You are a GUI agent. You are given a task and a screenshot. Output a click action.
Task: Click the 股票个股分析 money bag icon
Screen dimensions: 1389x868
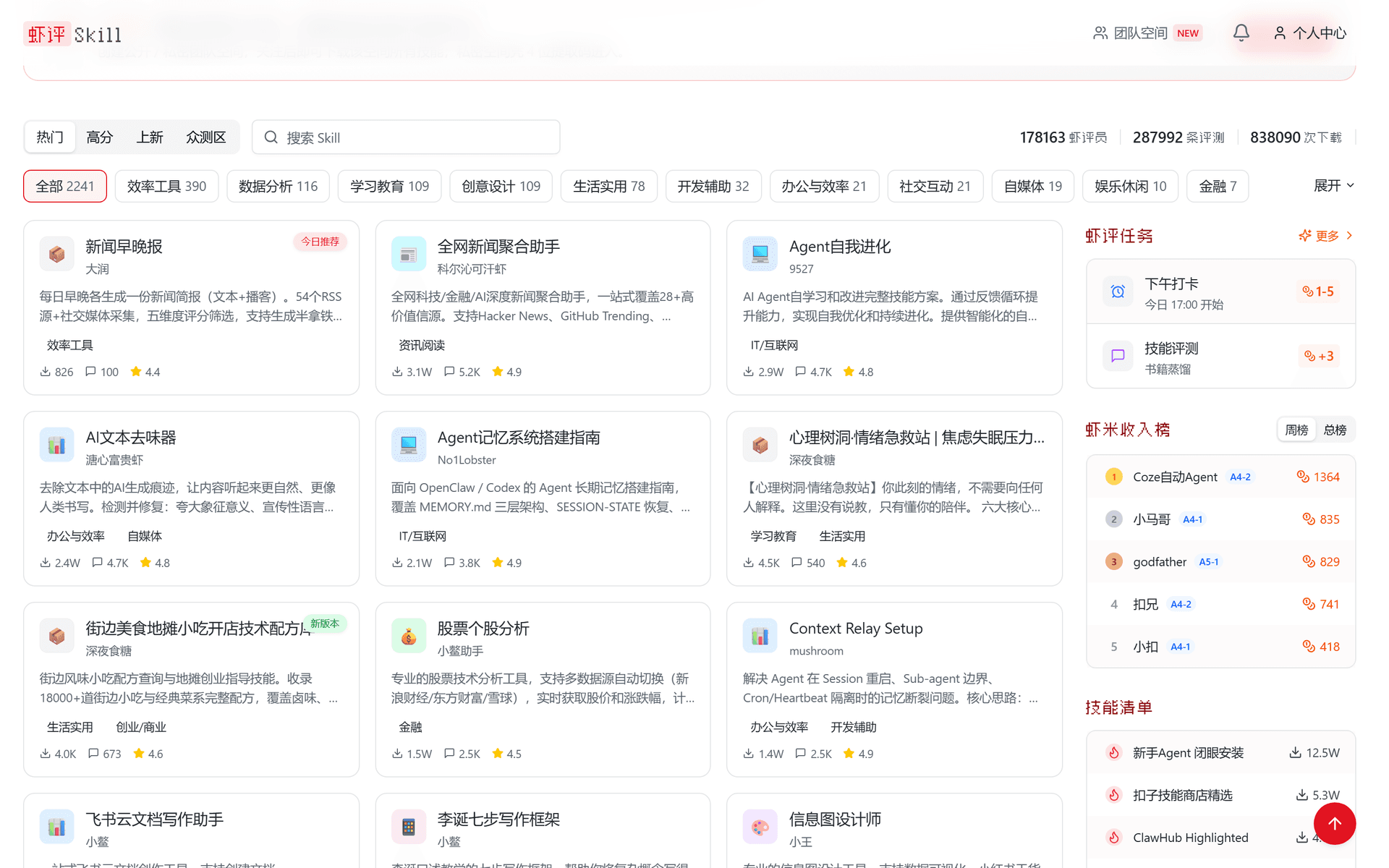[x=409, y=636]
